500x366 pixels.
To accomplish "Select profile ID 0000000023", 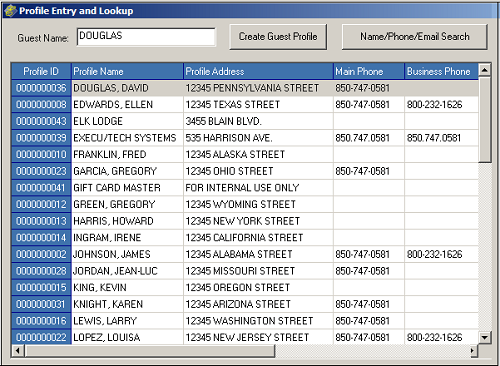I will [41, 171].
